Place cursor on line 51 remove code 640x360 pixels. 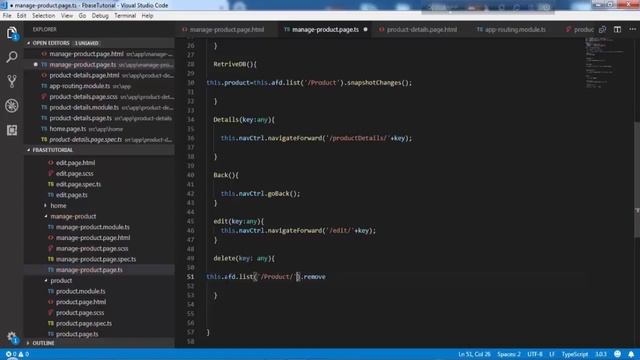315,277
